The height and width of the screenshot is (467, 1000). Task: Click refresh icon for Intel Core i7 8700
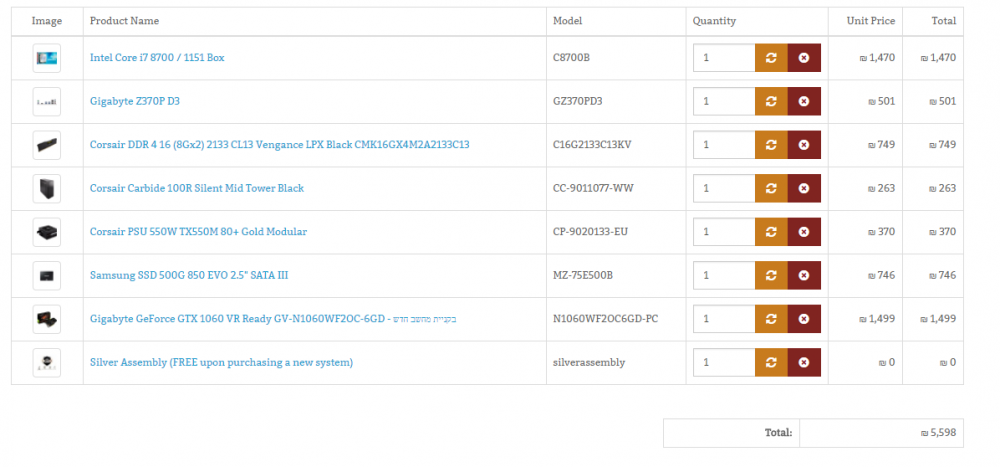tap(771, 57)
